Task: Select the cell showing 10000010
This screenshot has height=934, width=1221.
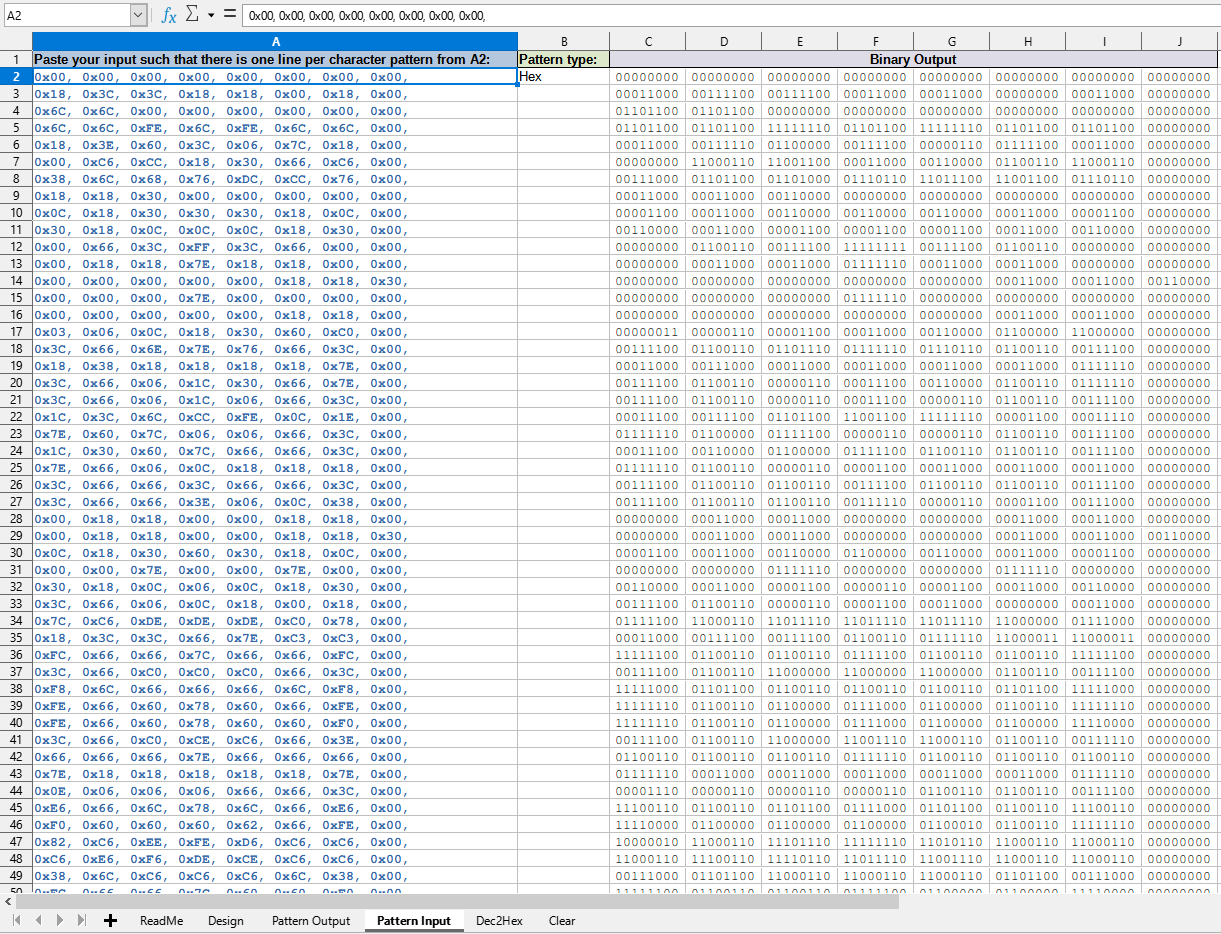Action: (648, 841)
